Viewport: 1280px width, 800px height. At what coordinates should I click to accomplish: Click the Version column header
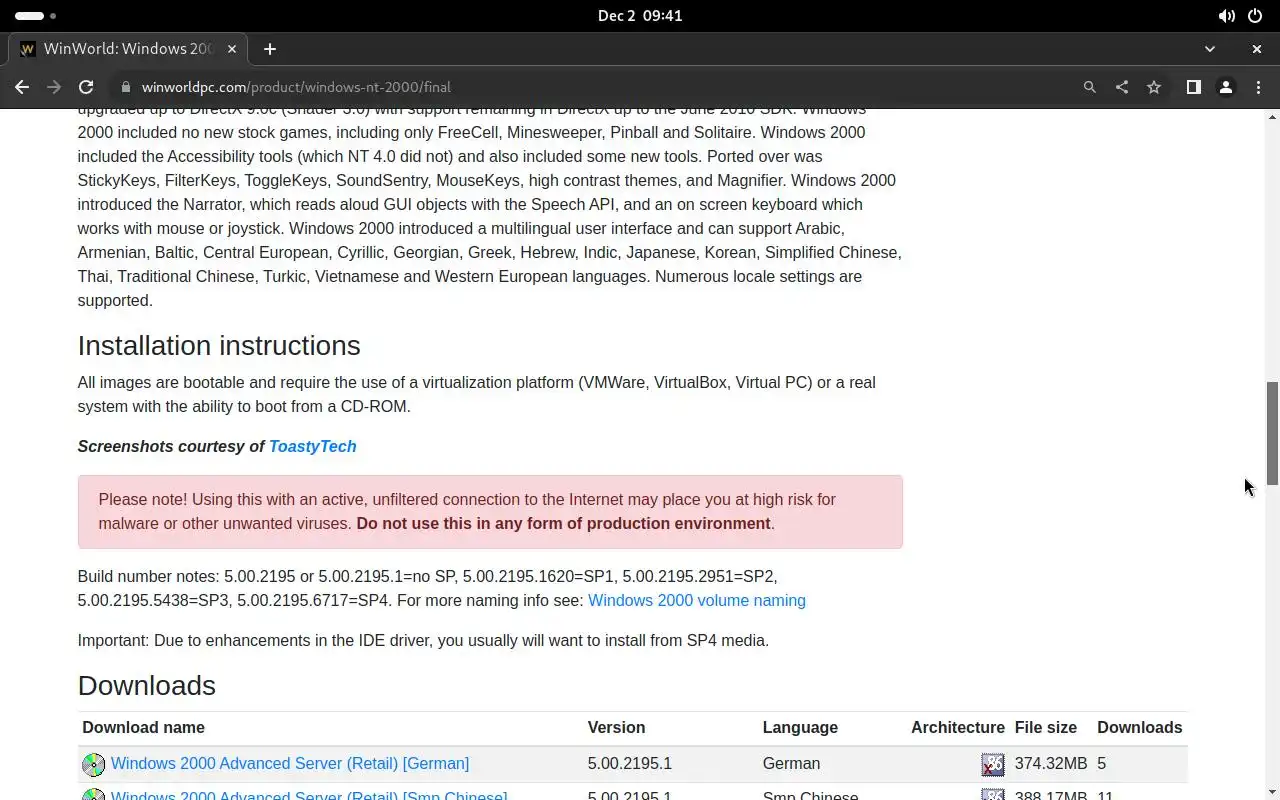pyautogui.click(x=616, y=727)
